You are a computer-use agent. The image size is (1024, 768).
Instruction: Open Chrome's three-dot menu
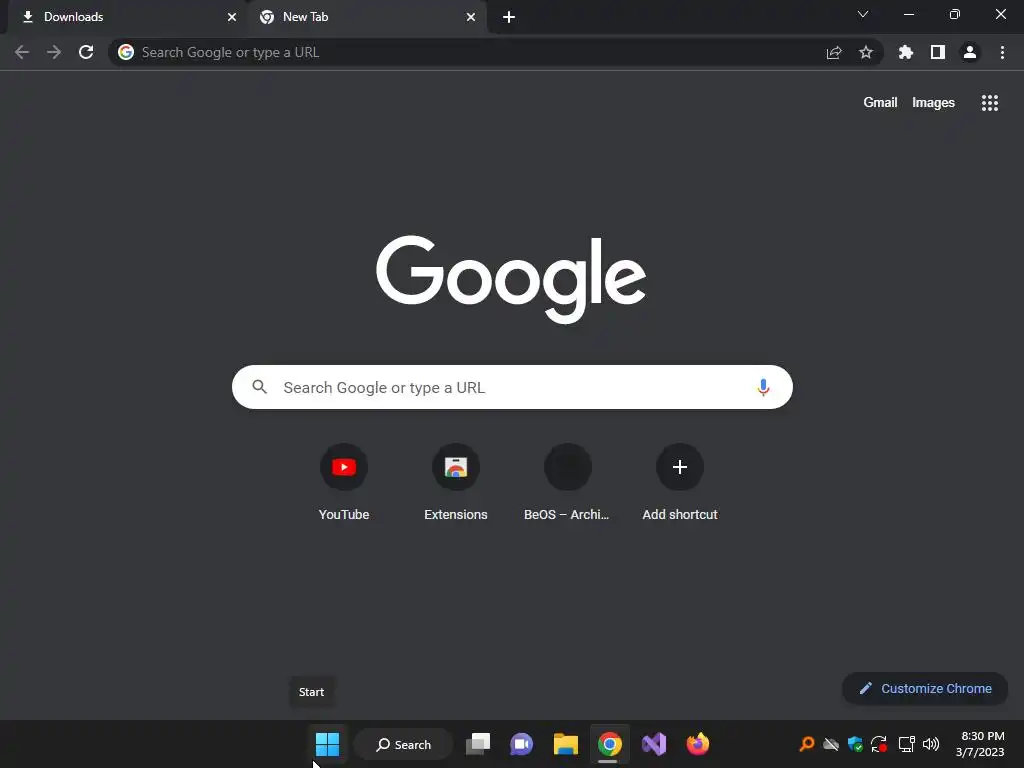tap(1002, 52)
